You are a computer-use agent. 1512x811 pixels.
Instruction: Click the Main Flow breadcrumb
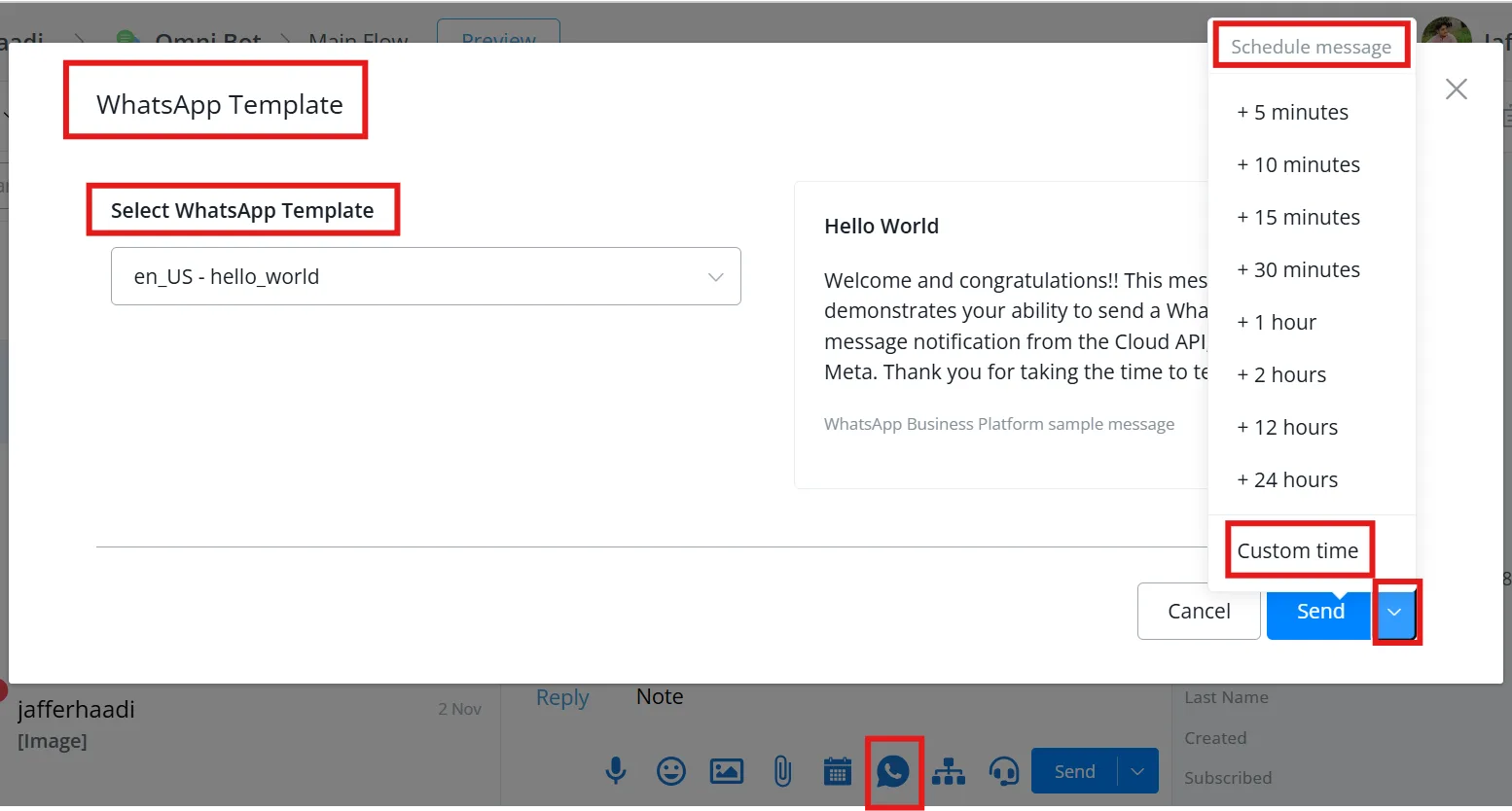pyautogui.click(x=358, y=39)
